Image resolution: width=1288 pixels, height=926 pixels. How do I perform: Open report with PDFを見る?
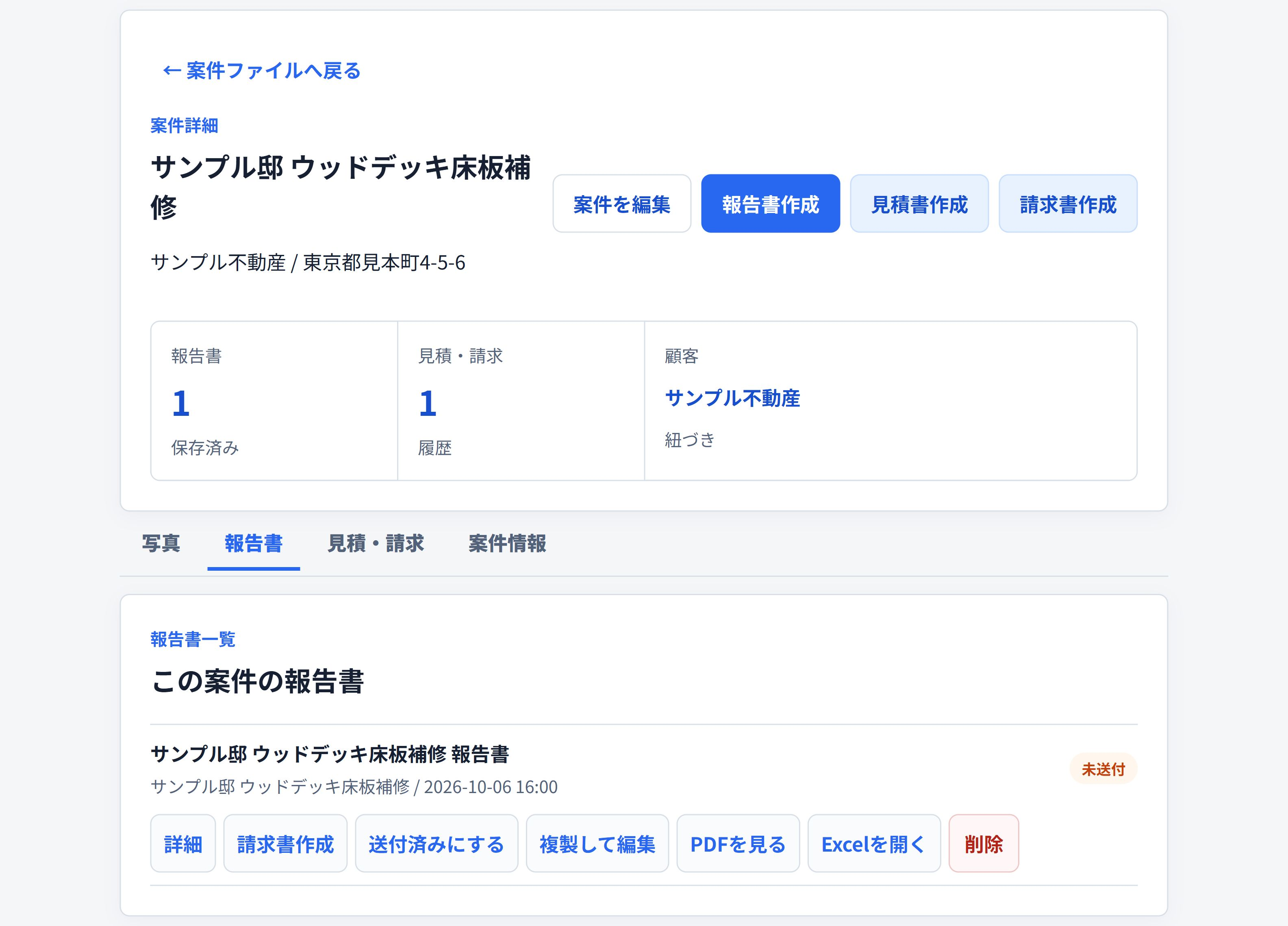pyautogui.click(x=738, y=843)
